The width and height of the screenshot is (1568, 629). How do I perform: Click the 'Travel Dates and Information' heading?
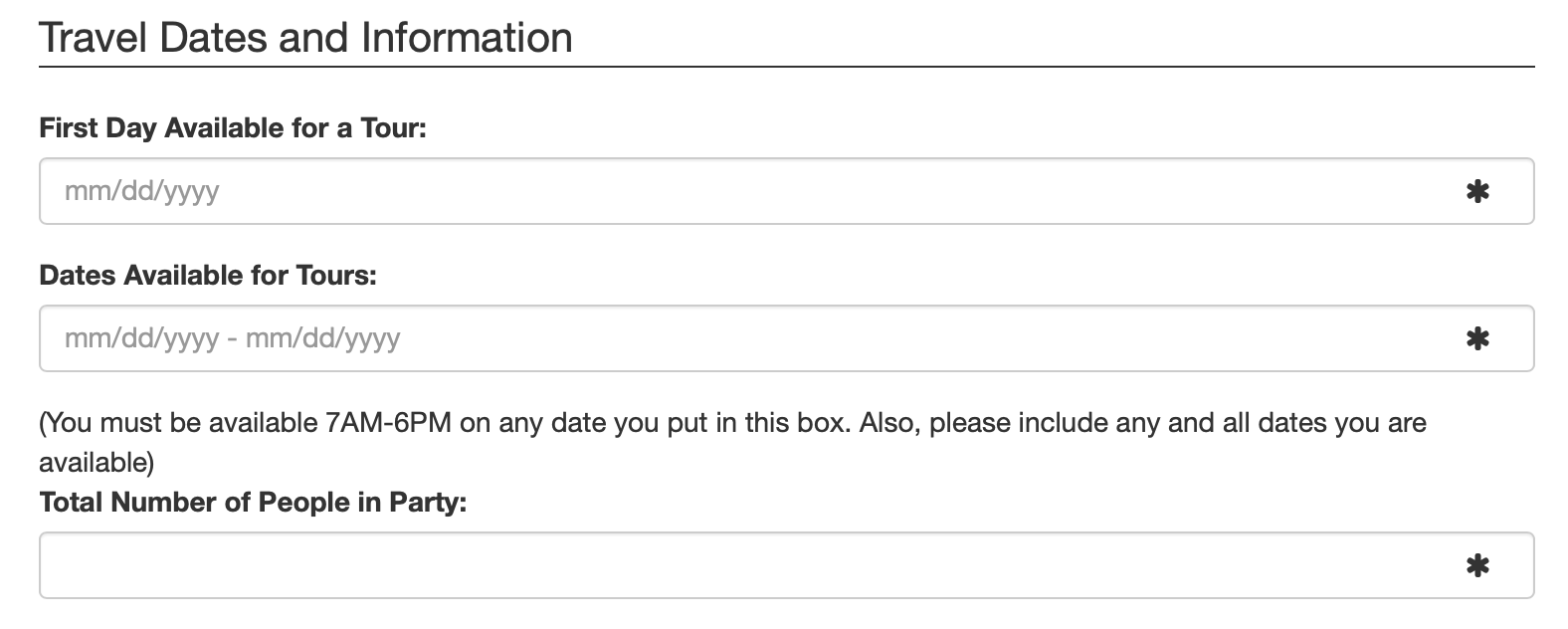pos(305,38)
